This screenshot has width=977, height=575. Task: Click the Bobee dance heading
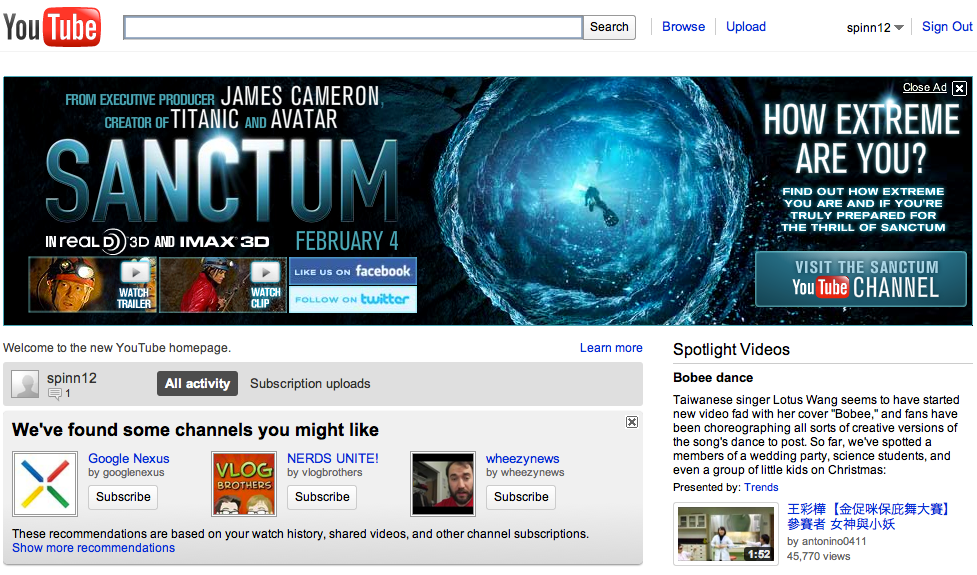pos(713,378)
